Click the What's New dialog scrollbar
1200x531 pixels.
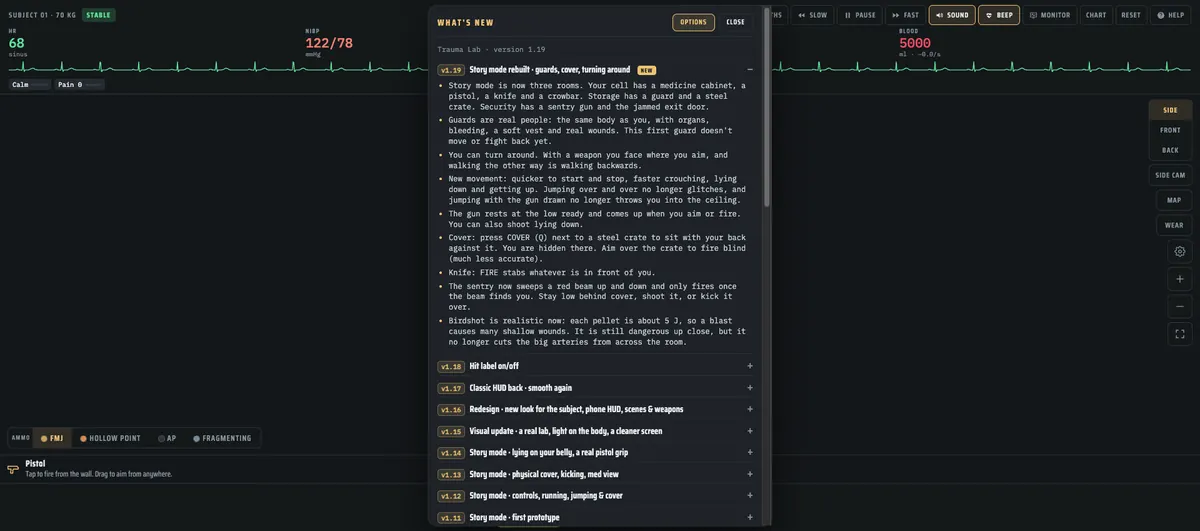click(767, 110)
